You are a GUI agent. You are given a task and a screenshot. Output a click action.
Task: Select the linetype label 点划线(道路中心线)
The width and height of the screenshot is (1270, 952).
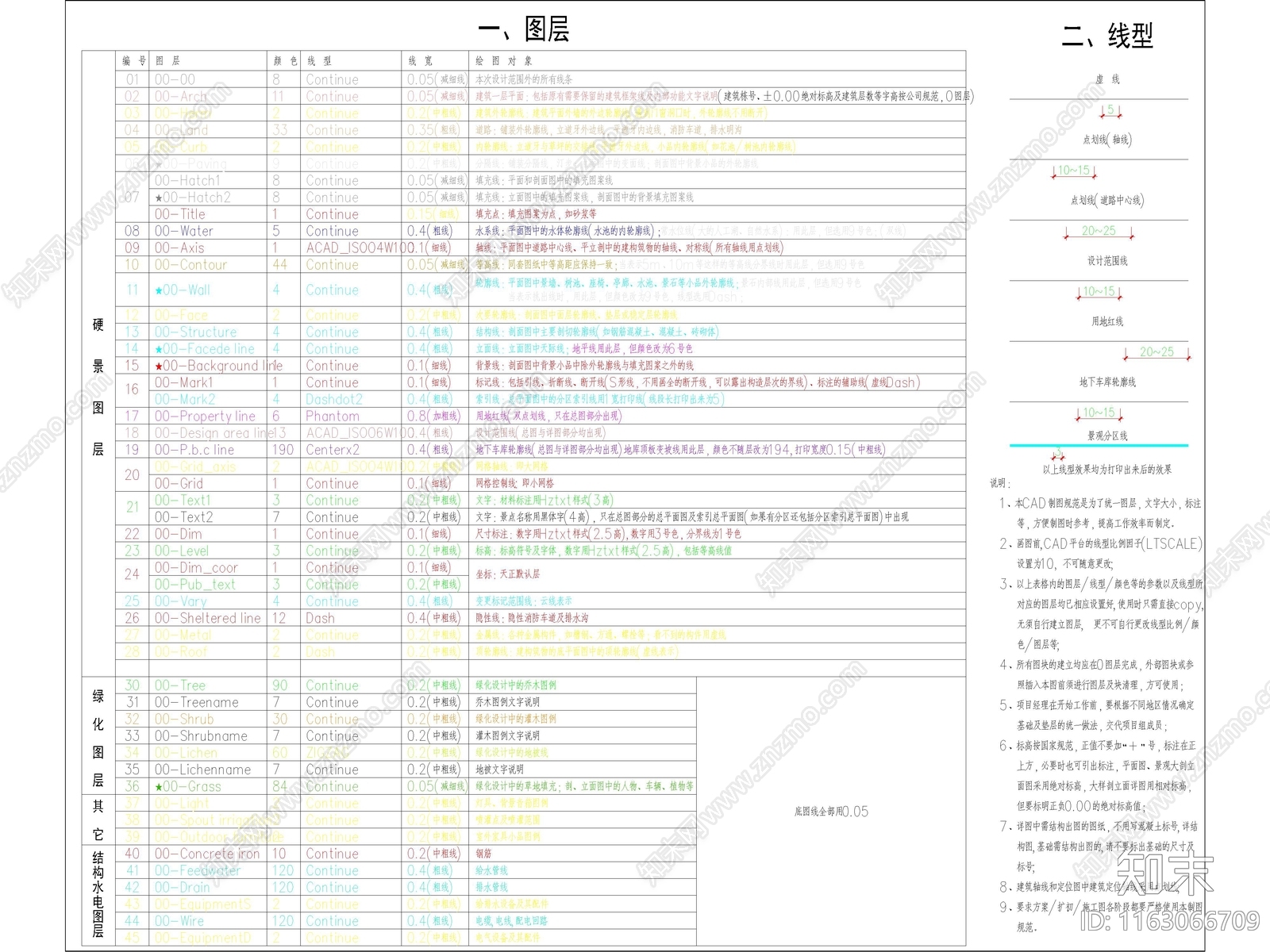1107,201
